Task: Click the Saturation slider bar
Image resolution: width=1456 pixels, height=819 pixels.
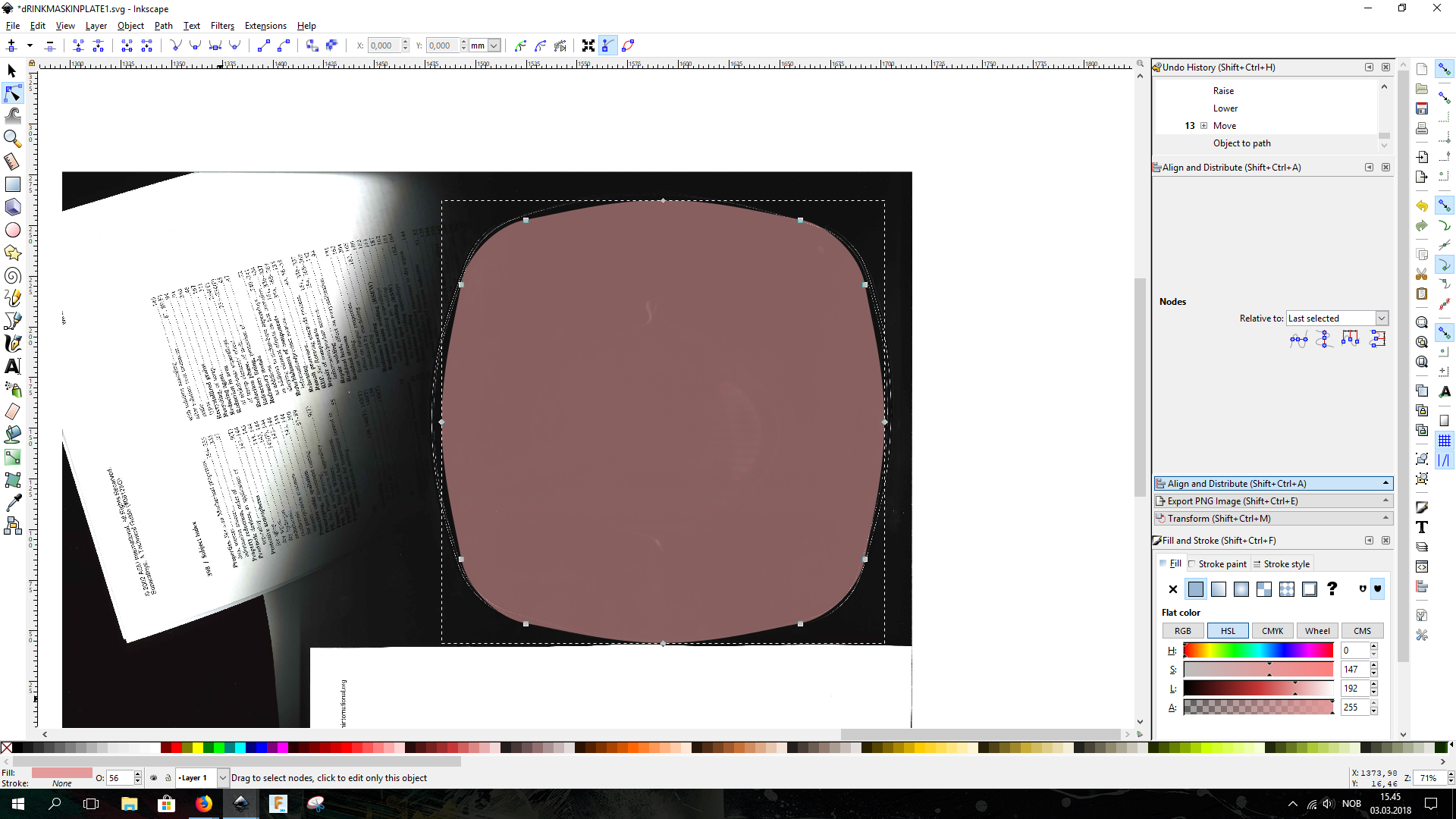Action: click(x=1258, y=670)
